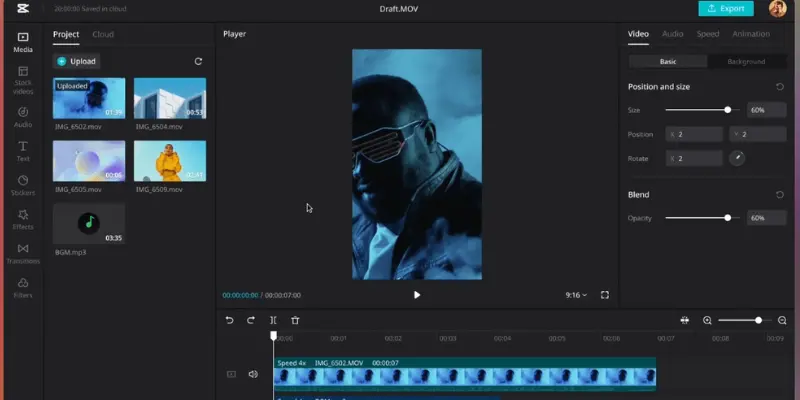Switch to the Cloud tab
This screenshot has height=400, width=800.
(x=103, y=34)
